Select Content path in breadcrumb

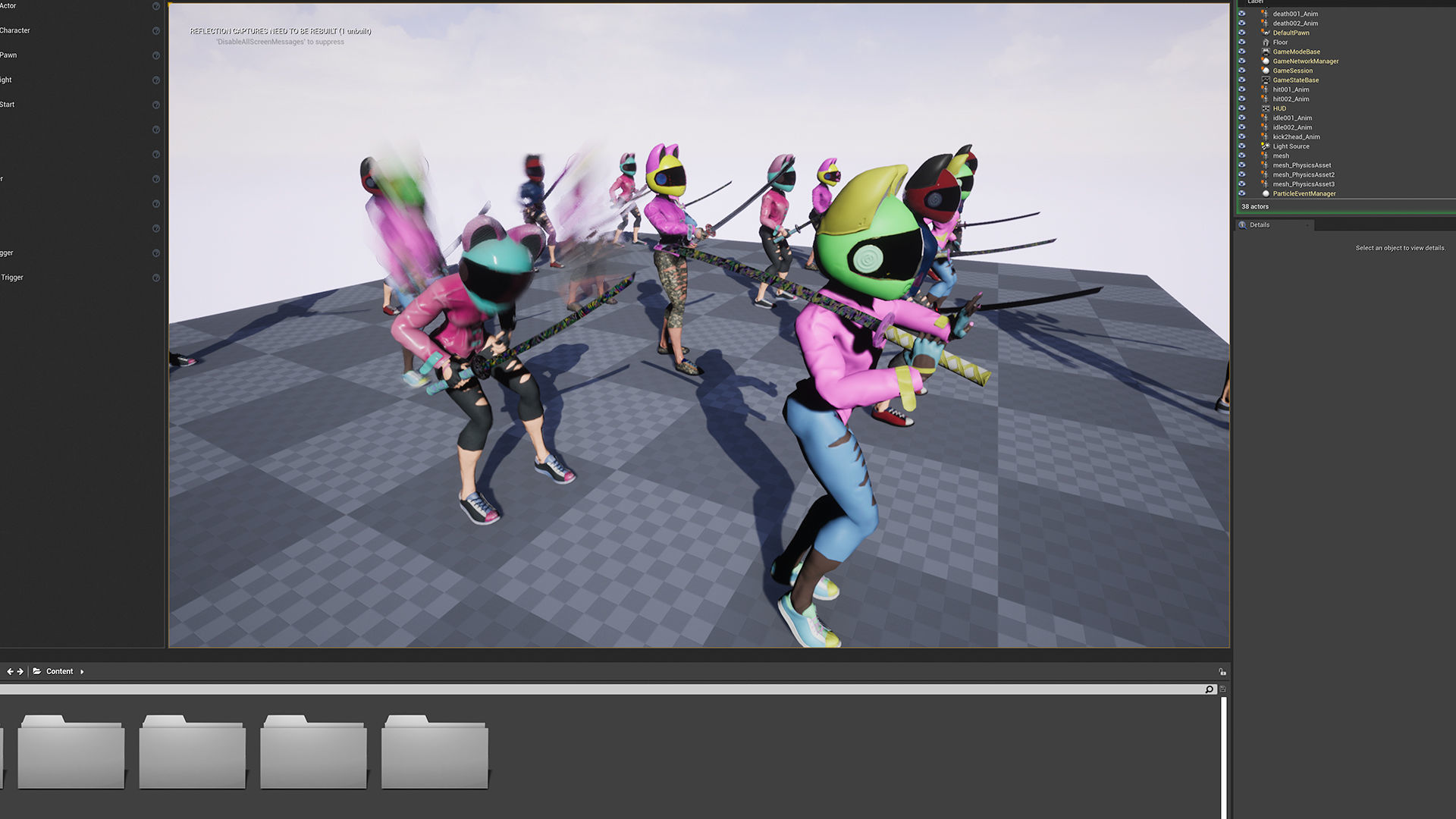coord(60,671)
